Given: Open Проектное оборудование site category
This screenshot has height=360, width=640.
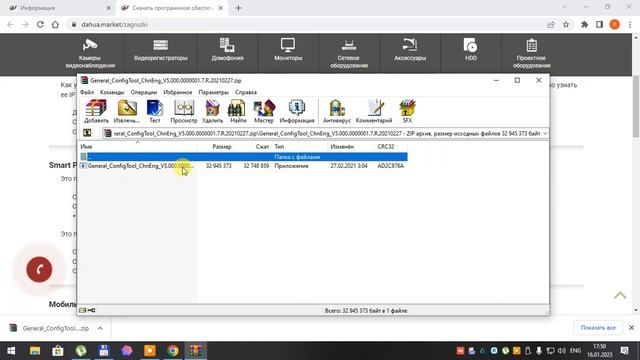Looking at the screenshot, I should coord(532,54).
